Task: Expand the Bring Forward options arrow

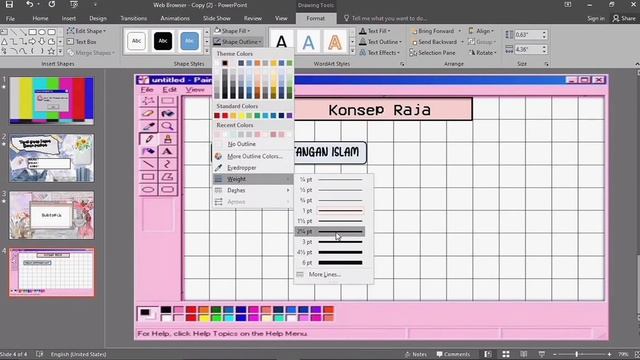Action: [460, 31]
